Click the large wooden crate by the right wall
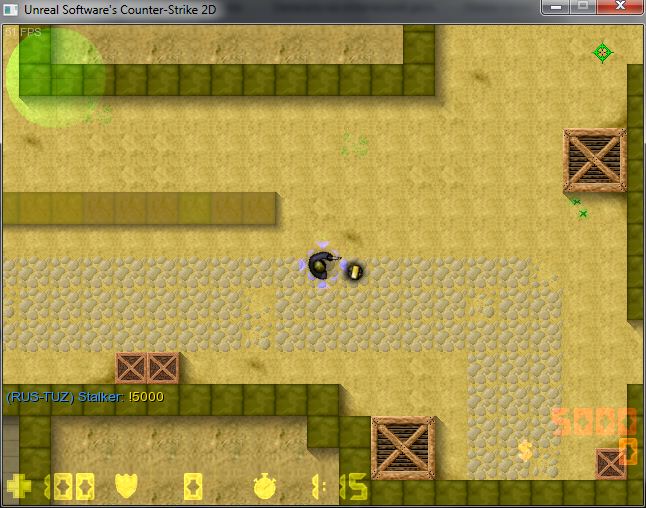This screenshot has width=646, height=508. point(595,160)
